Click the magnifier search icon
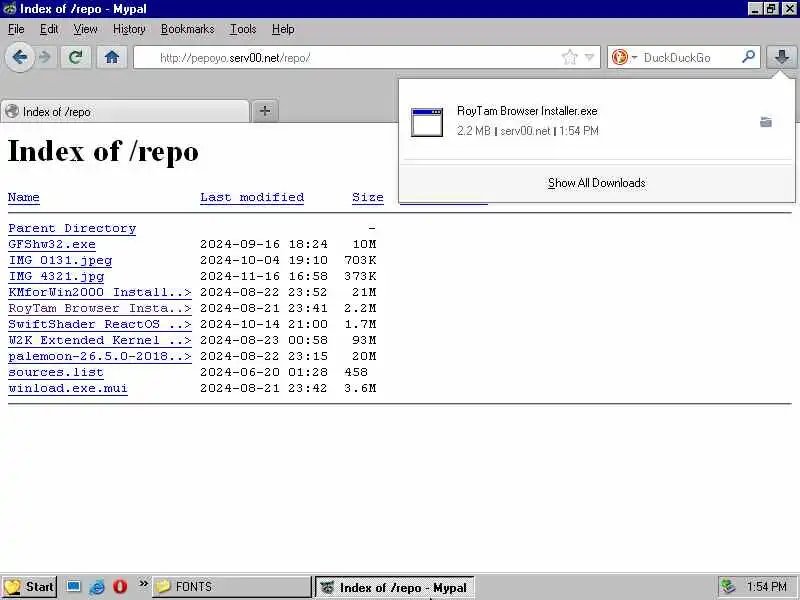 point(748,57)
